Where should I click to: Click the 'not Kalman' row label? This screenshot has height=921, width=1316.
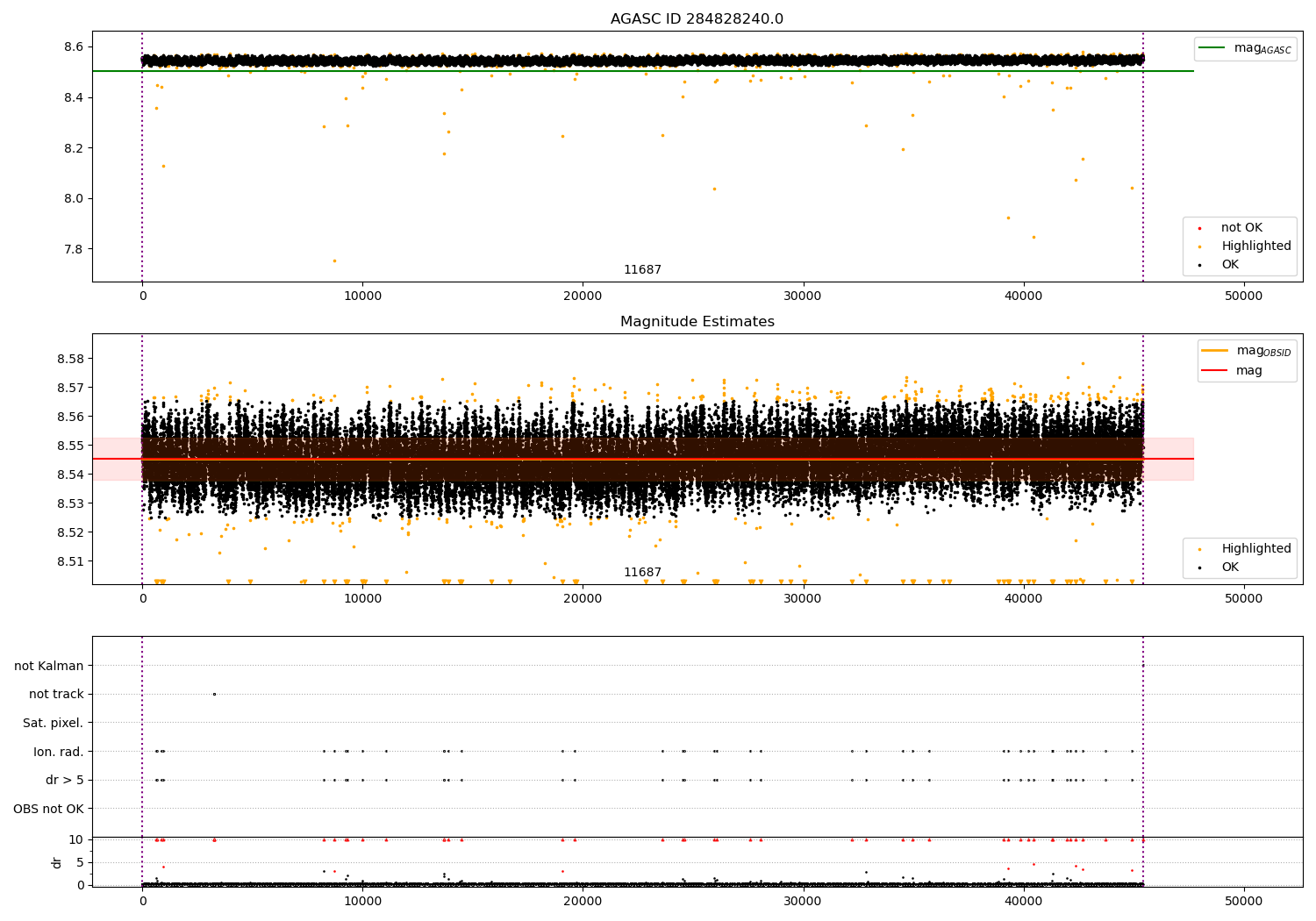coord(49,667)
